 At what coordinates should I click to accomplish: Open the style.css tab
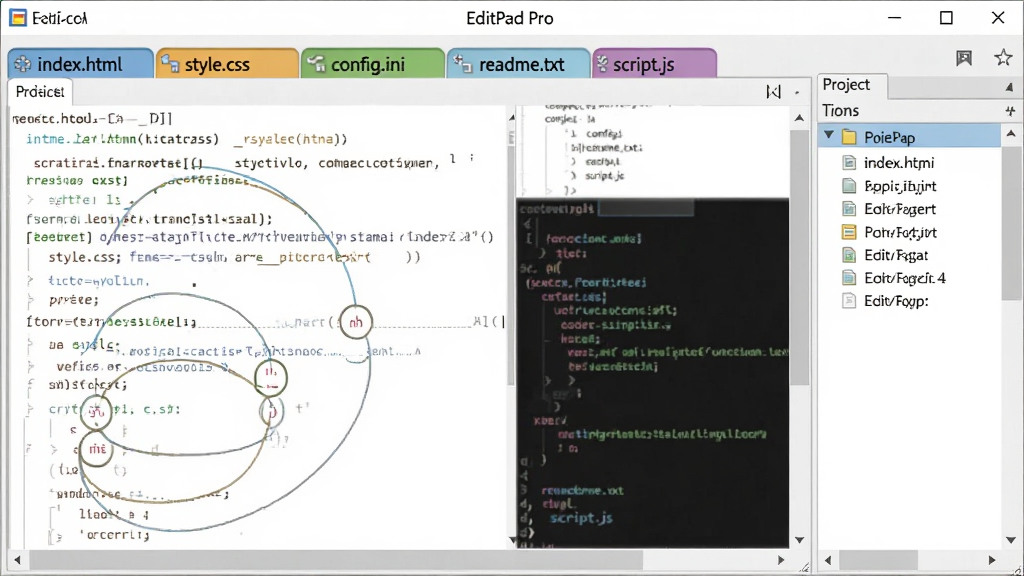click(227, 64)
